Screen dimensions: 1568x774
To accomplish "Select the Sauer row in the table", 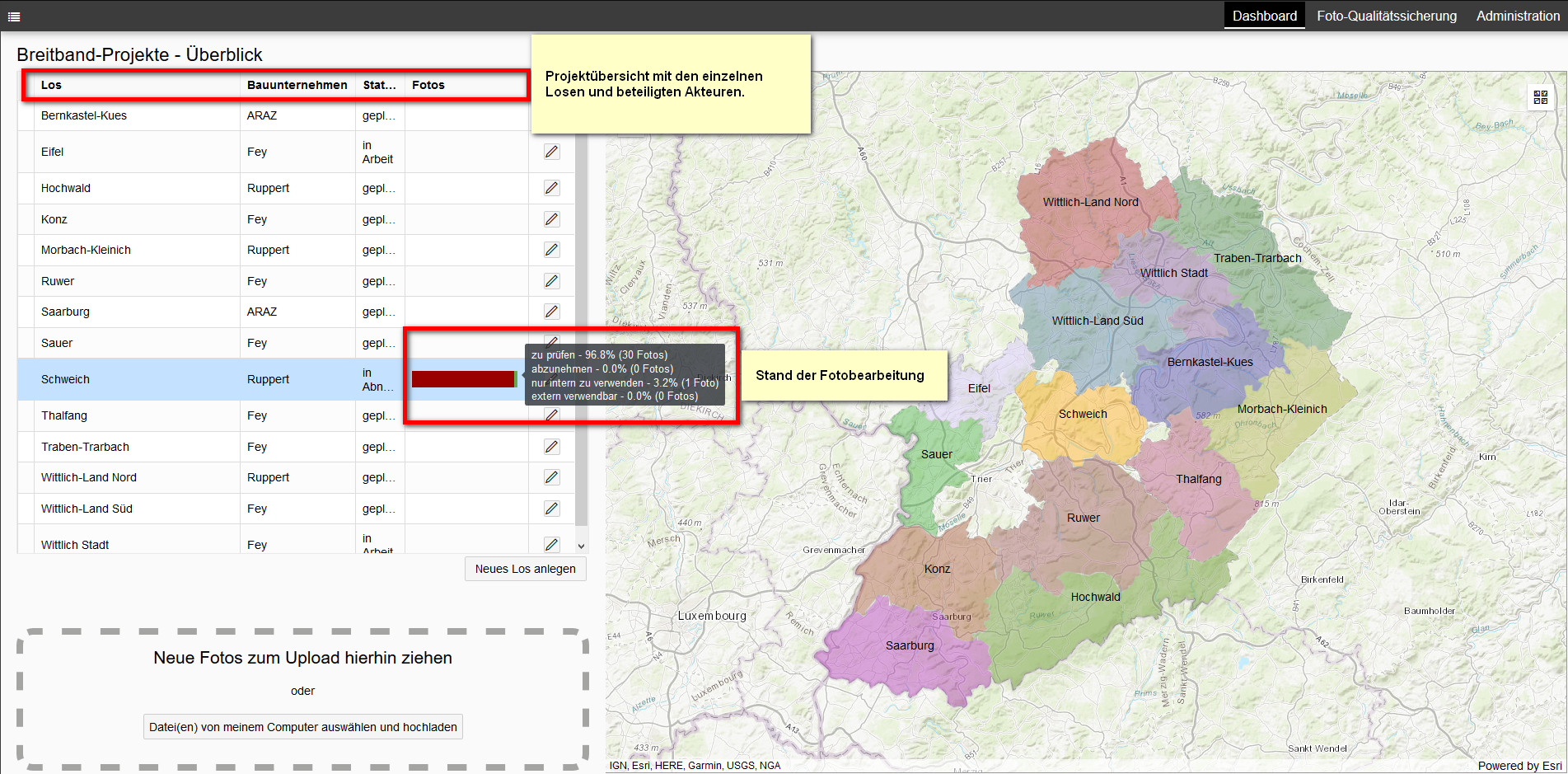I will (x=297, y=343).
